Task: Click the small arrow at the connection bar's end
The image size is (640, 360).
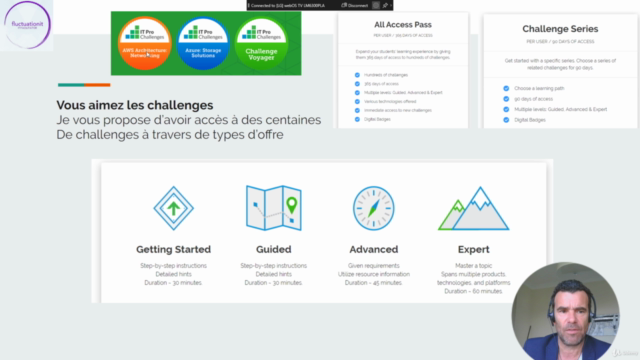Action: [391, 5]
